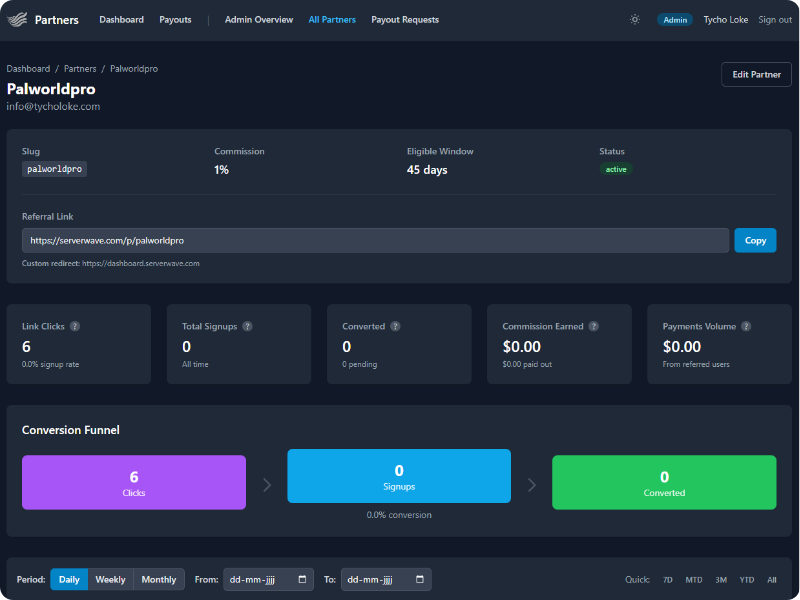Viewport: 800px width, 600px height.
Task: Click the Edit Partner button
Action: point(756,74)
